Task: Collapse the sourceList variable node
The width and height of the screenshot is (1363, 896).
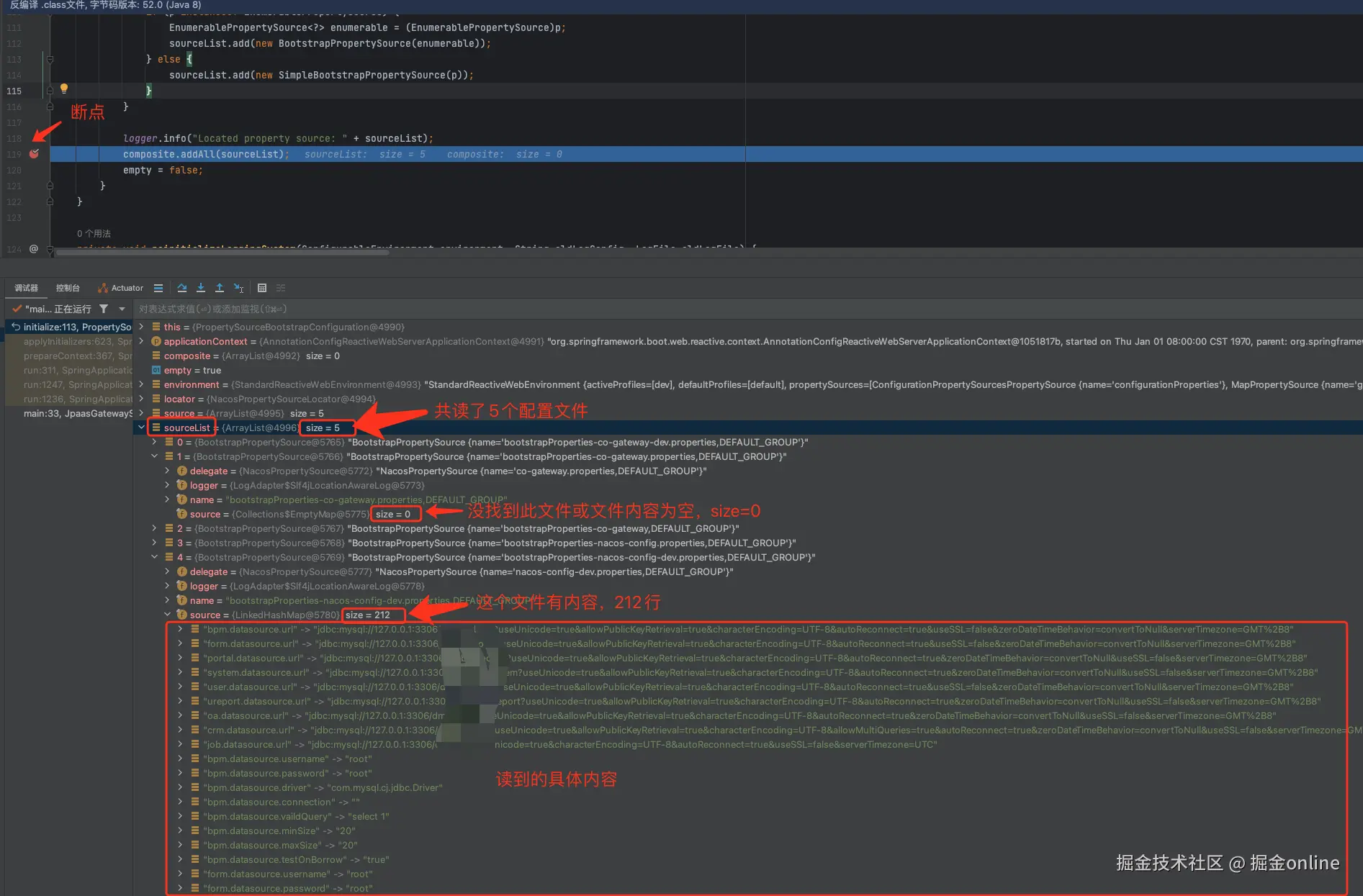Action: coord(141,427)
